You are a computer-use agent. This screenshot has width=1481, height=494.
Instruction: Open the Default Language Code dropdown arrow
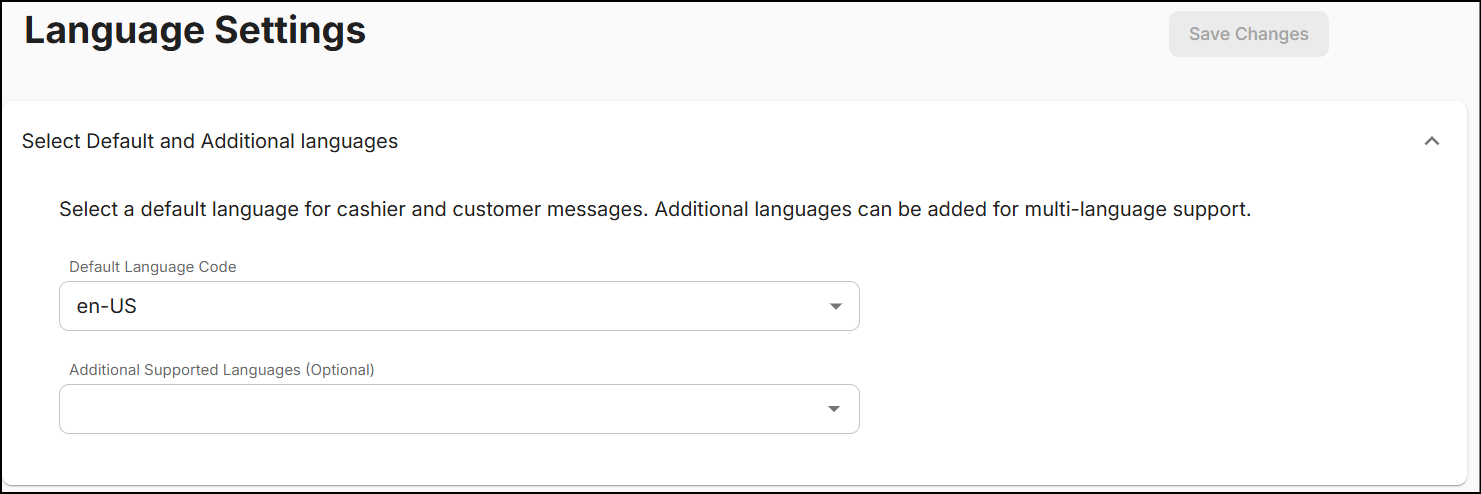click(836, 306)
